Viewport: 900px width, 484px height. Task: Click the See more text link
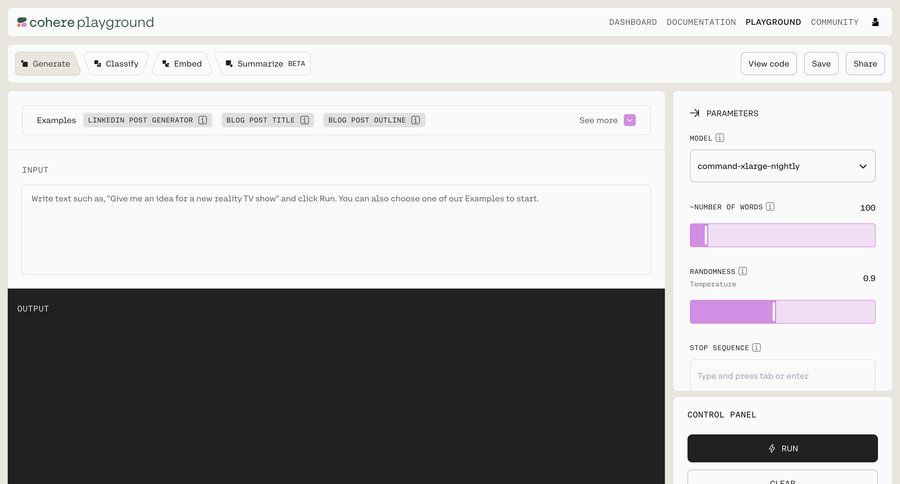598,120
